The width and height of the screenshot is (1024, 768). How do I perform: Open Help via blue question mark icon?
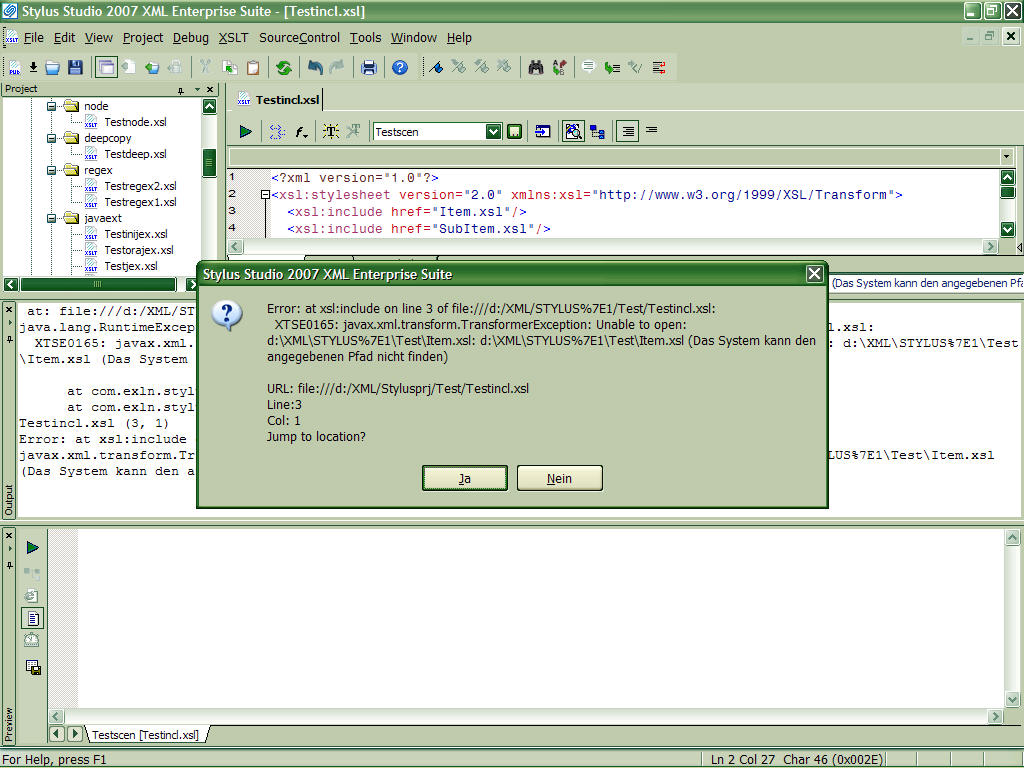(400, 68)
